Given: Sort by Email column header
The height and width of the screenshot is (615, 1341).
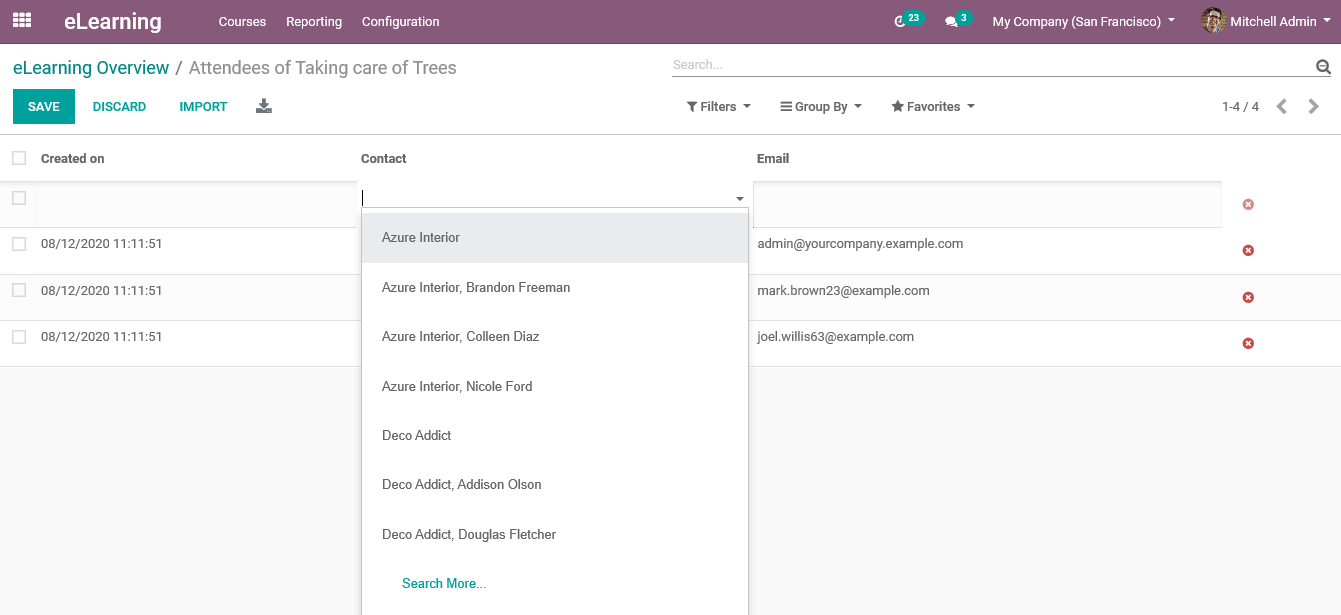Looking at the screenshot, I should (773, 158).
